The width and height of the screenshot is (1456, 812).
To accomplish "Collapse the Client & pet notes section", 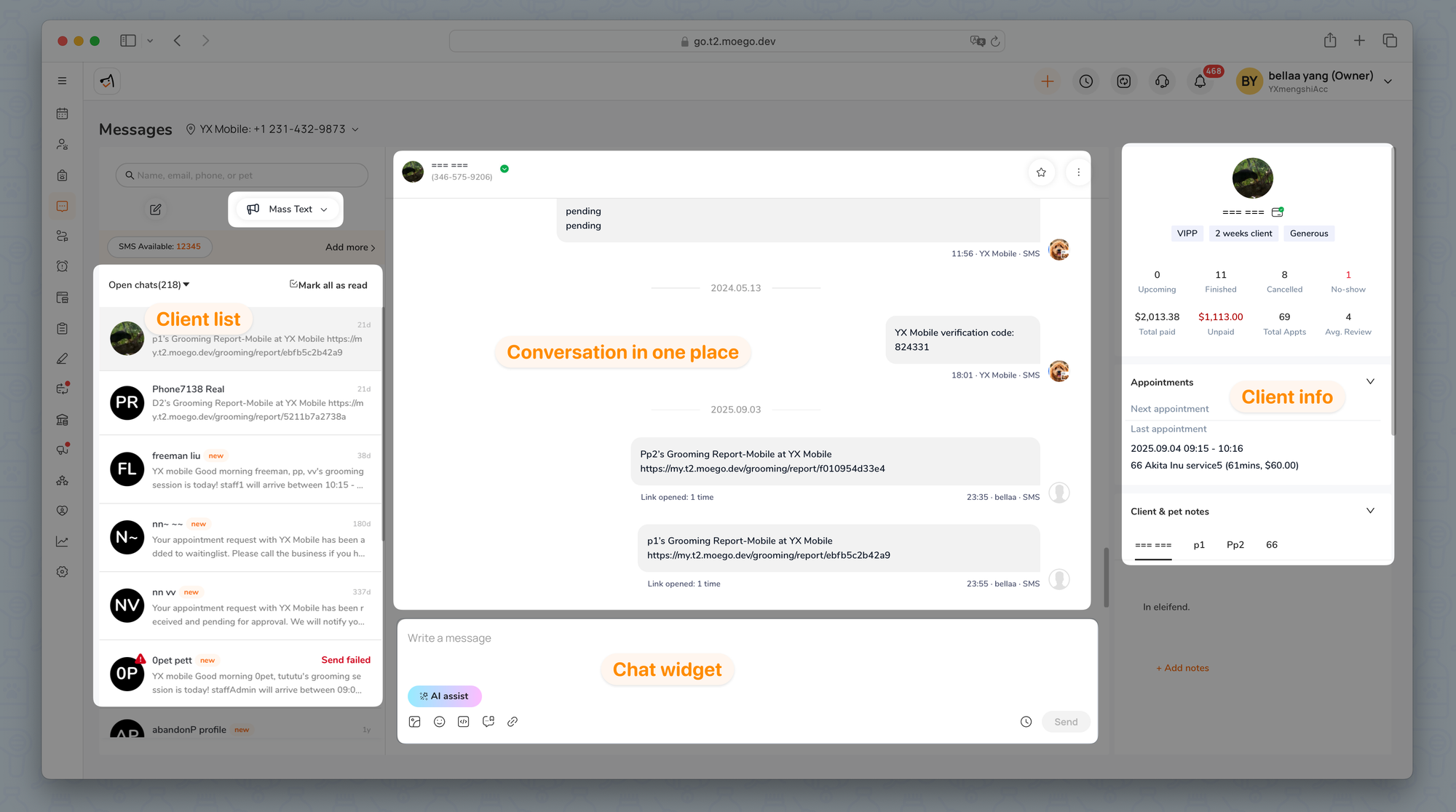I will tap(1369, 511).
